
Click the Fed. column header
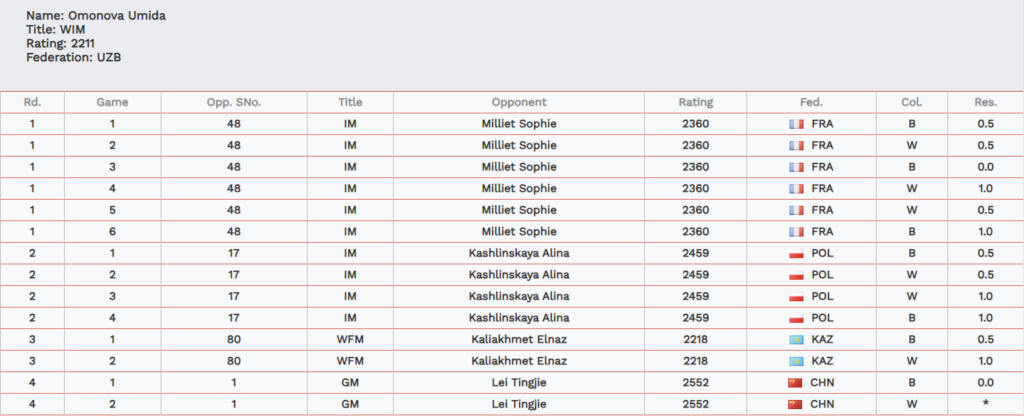pos(811,102)
